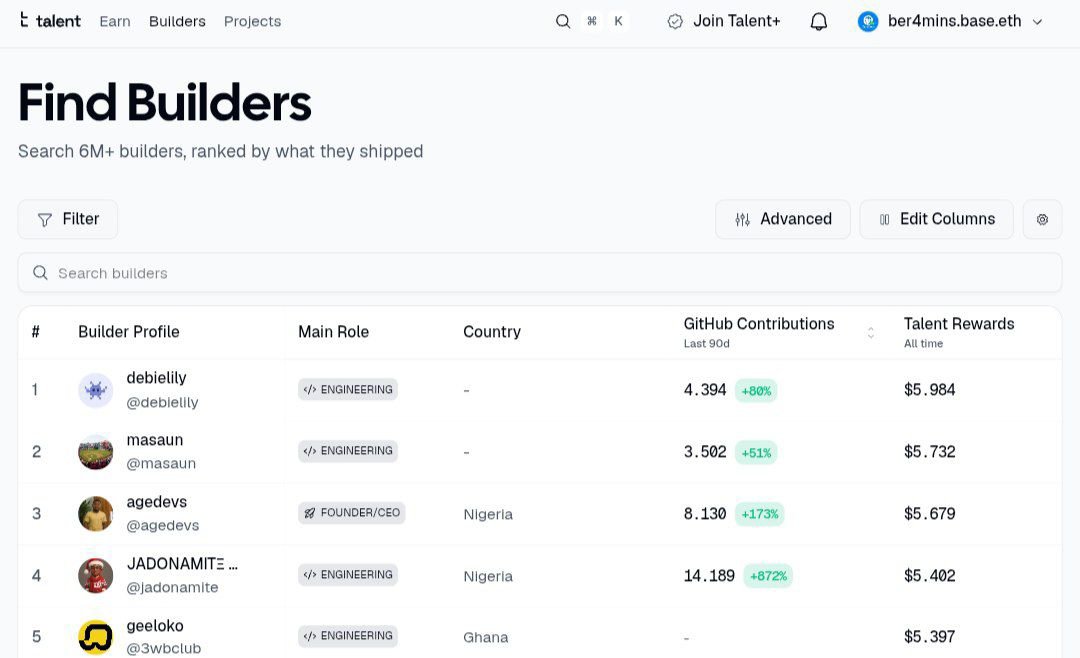Sort by GitHub Contributions using the sort arrows
Viewport: 1080px width, 658px height.
click(871, 333)
